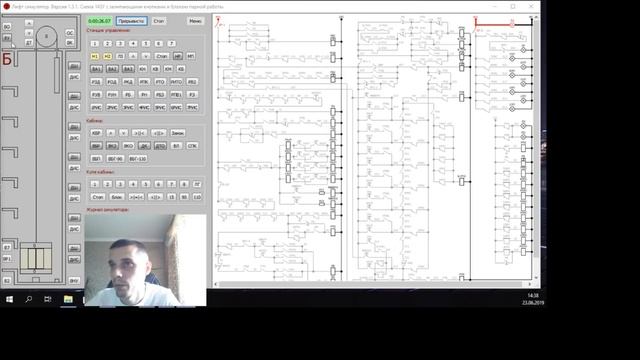Open File Explorer from taskbar
Viewport: 640px width, 360px height.
point(68,299)
